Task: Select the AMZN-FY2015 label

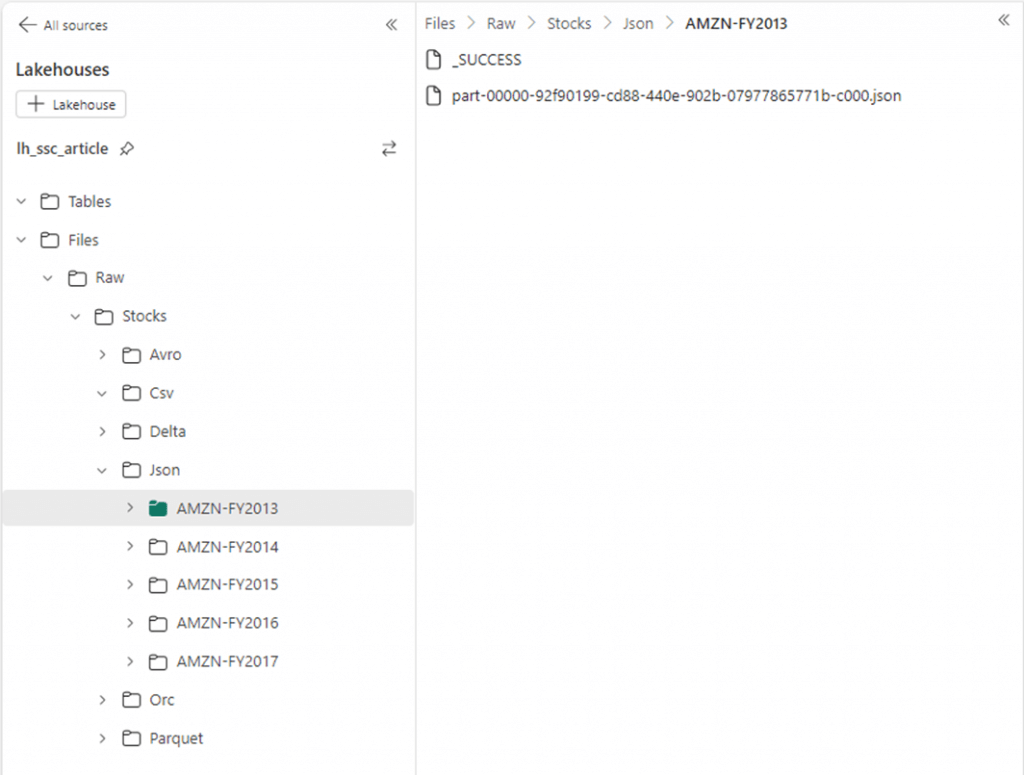Action: pyautogui.click(x=227, y=584)
